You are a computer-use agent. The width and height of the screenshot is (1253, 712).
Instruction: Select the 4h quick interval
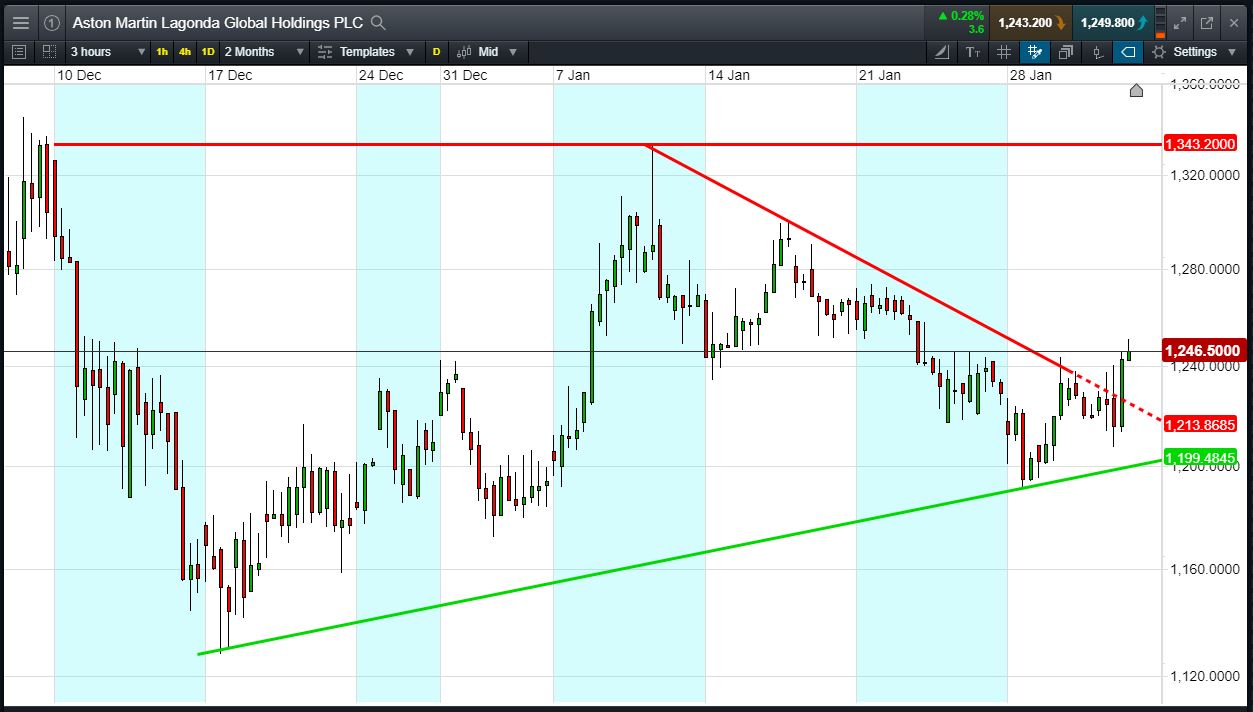[x=185, y=52]
